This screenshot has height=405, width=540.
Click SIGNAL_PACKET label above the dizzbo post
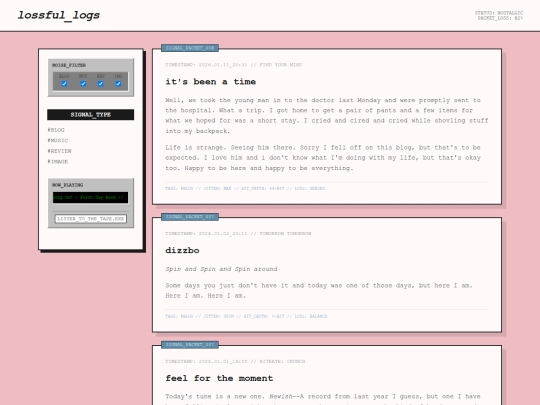click(190, 217)
